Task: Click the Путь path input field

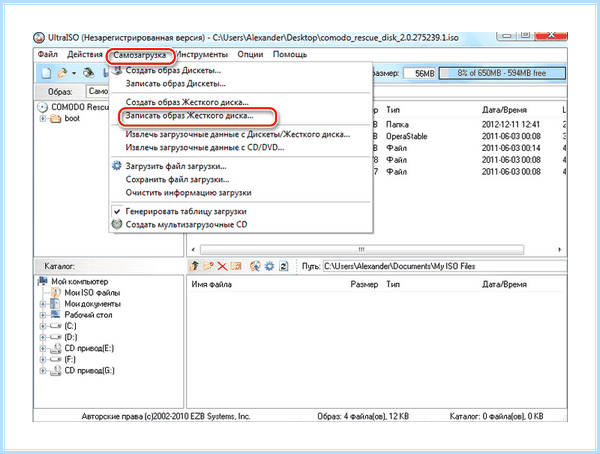Action: 445,266
